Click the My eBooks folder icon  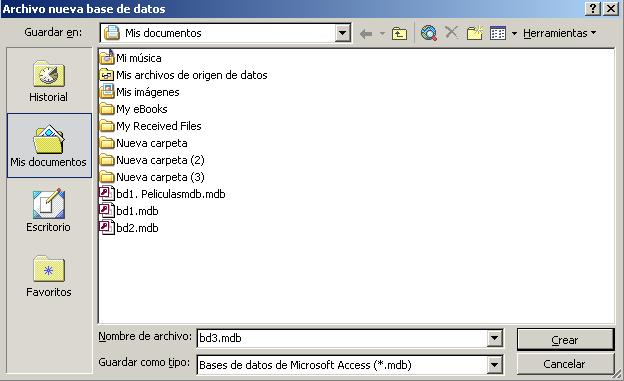(x=107, y=109)
